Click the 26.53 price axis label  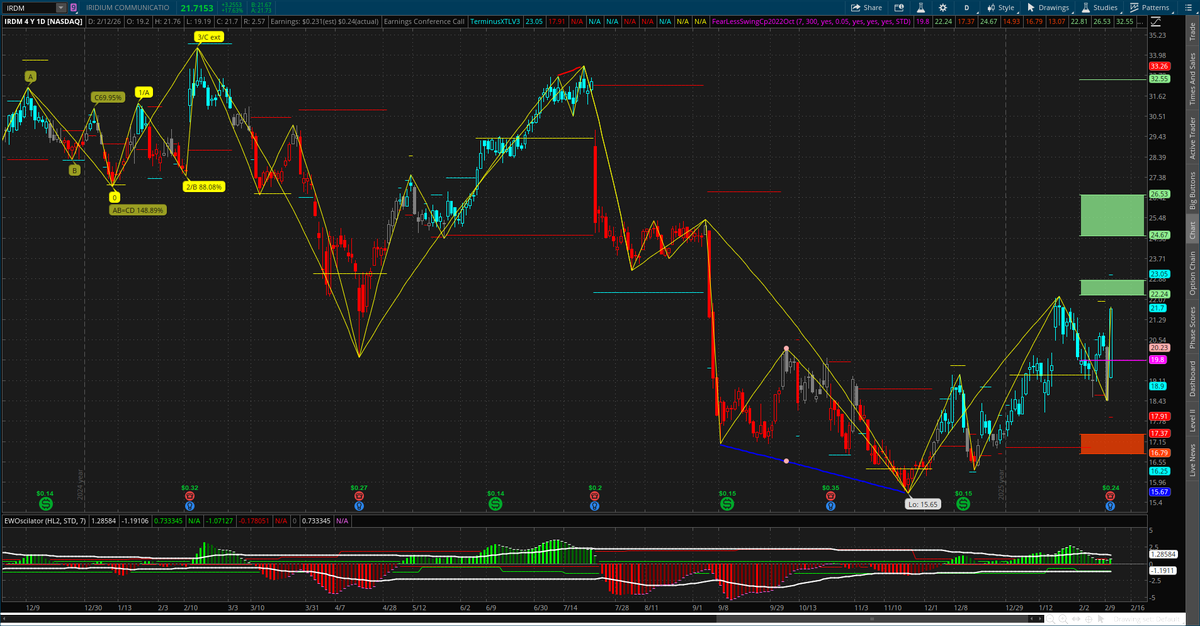[x=1160, y=194]
